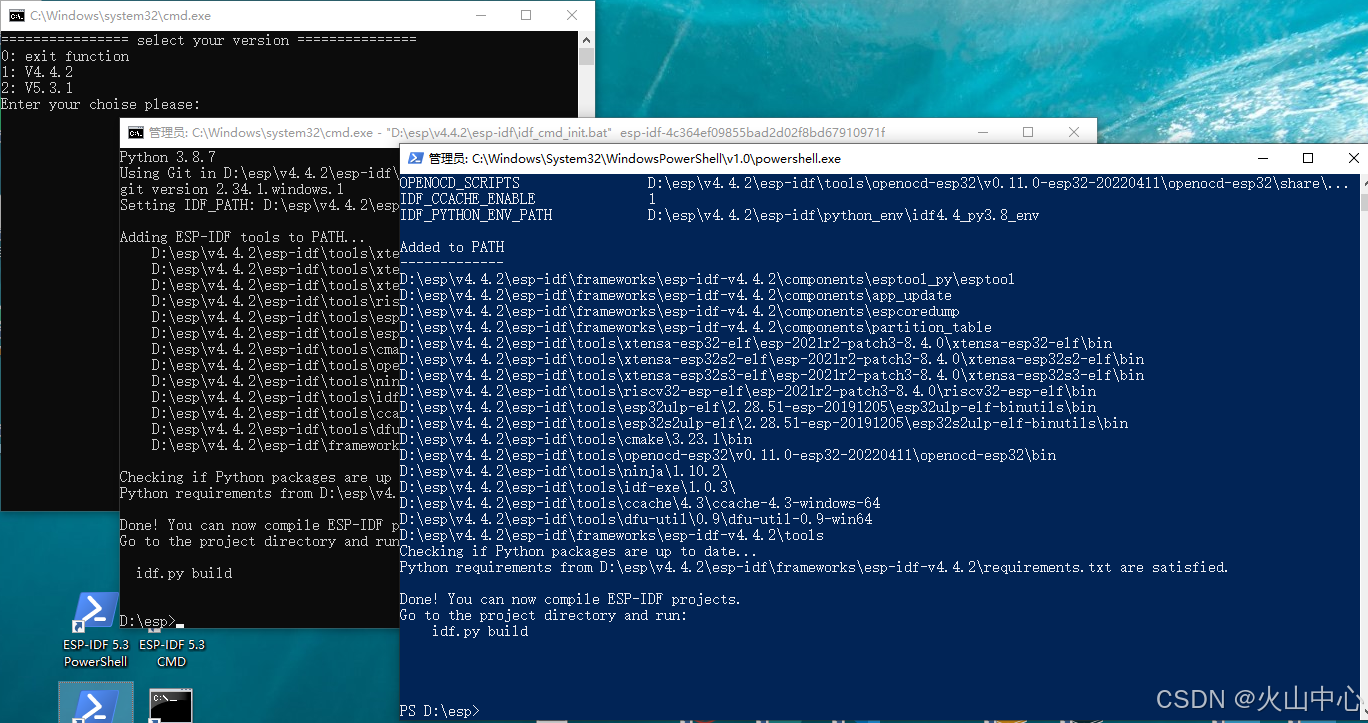This screenshot has height=723, width=1368.
Task: Close the version-selection cmd.exe window
Action: point(572,16)
